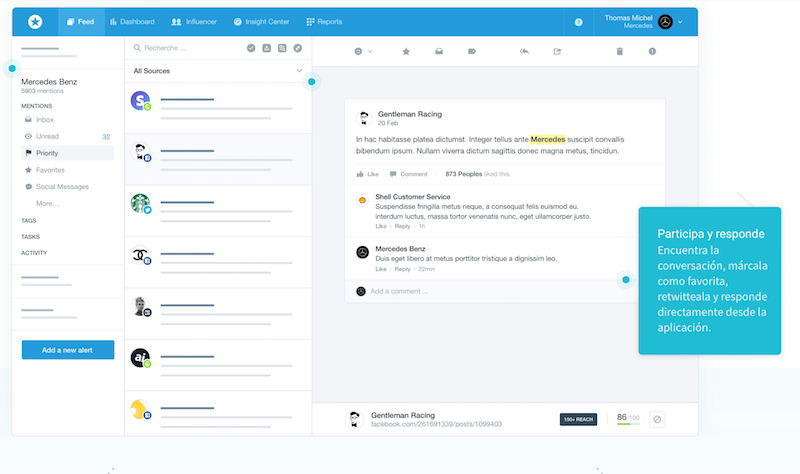Mark mention as favorite with toolbar star
The image size is (800, 474).
(x=406, y=51)
